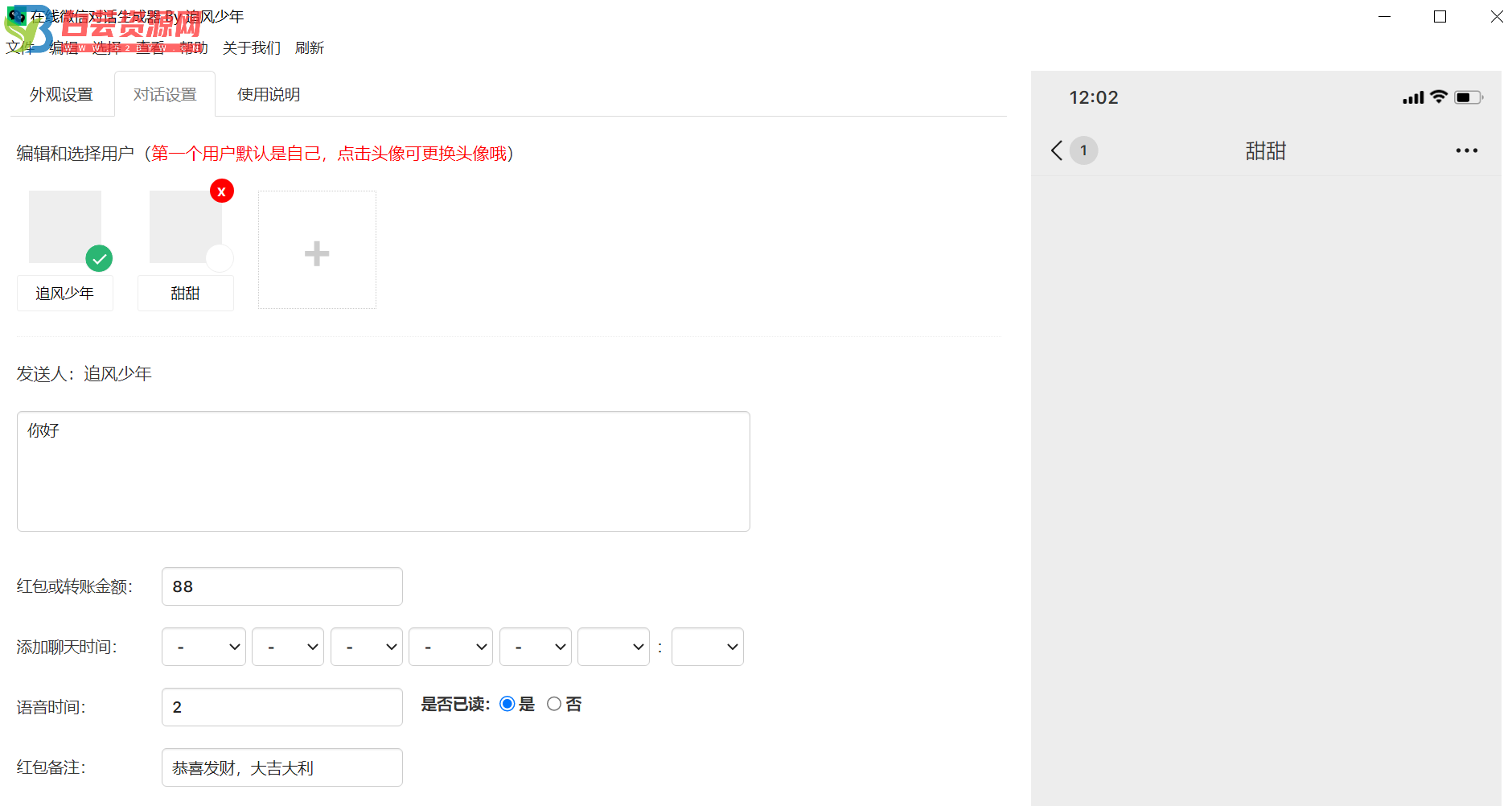Open three-dot menu in chat preview
This screenshot has height=806, width=1512.
tap(1466, 150)
